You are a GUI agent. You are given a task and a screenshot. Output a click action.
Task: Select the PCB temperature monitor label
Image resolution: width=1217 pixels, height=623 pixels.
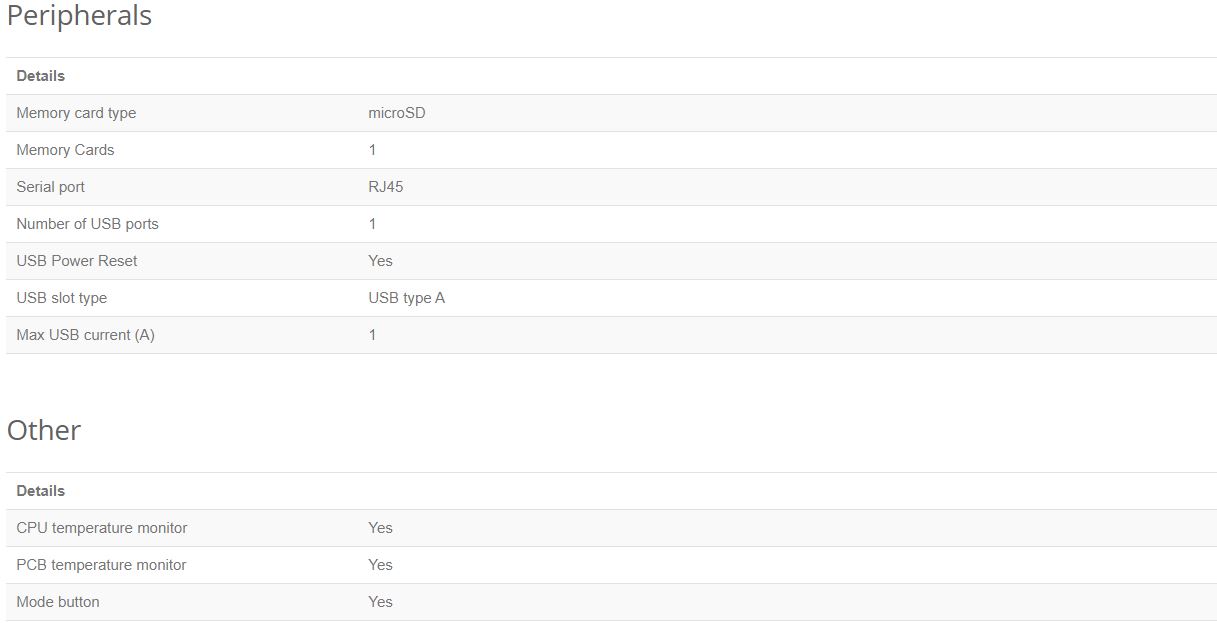click(x=102, y=565)
